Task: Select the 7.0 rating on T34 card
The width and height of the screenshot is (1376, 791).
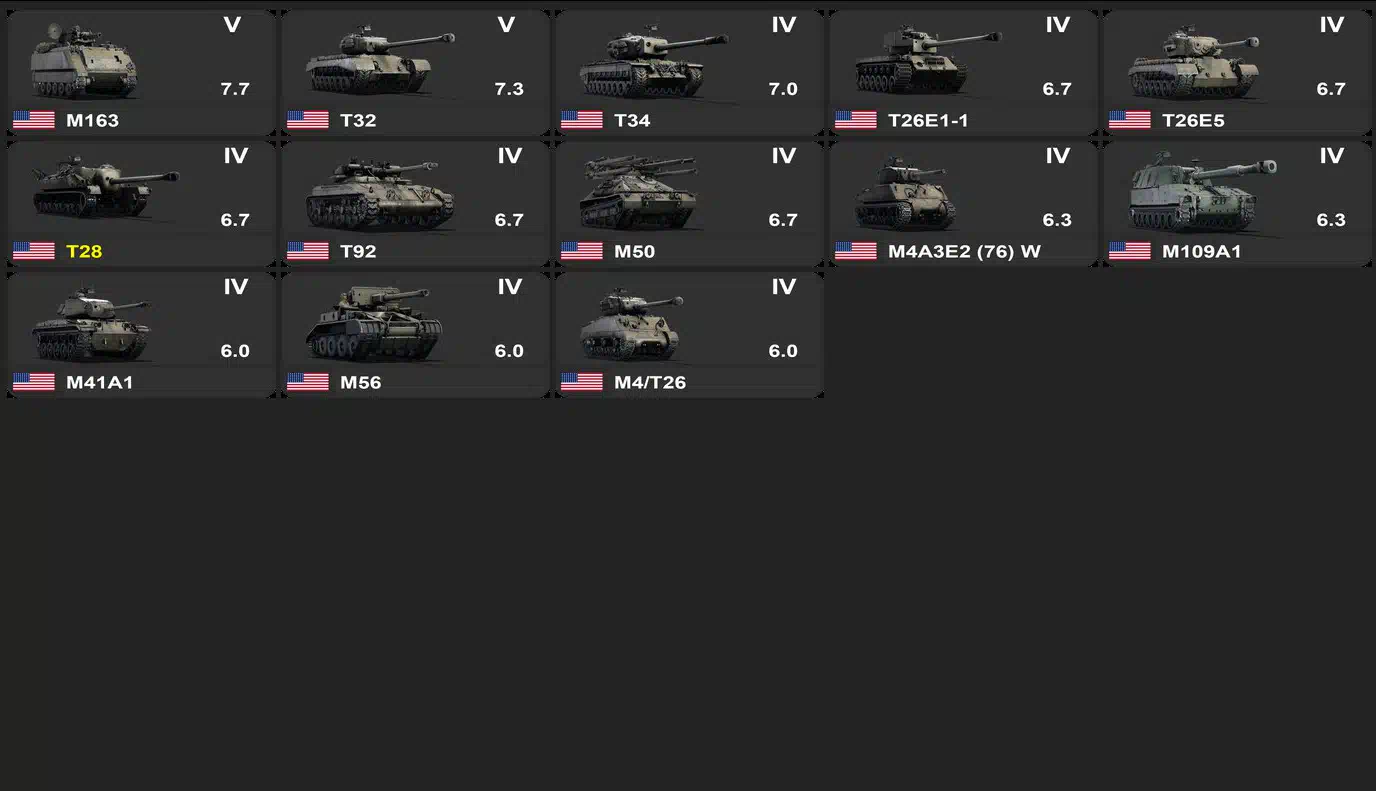Action: coord(783,89)
